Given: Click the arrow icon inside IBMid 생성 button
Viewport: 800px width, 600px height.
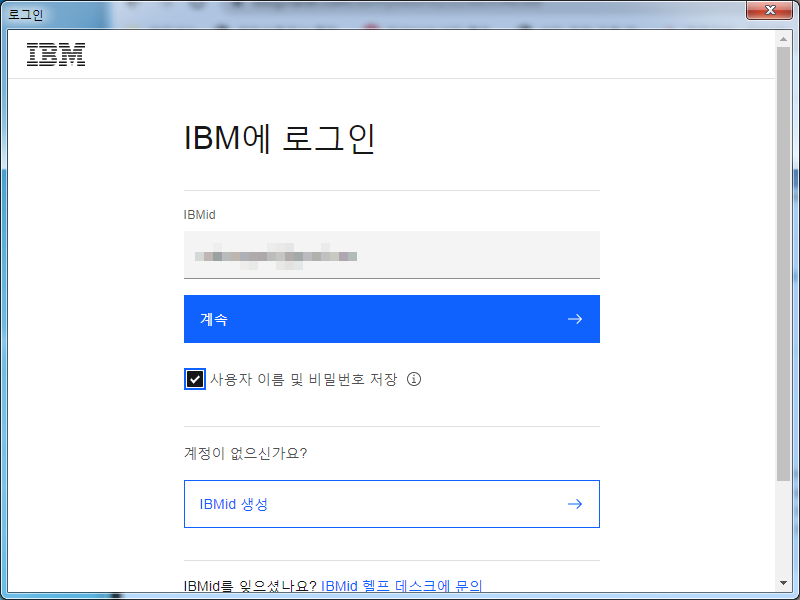Looking at the screenshot, I should pyautogui.click(x=575, y=504).
